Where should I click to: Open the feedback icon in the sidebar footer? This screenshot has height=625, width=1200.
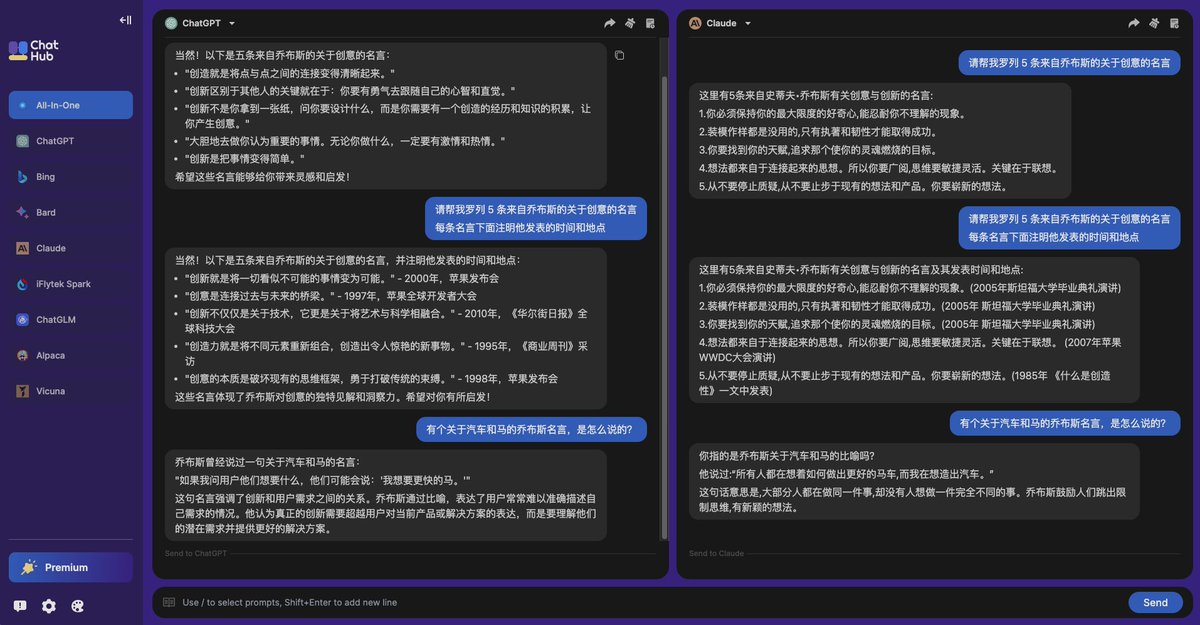coord(20,606)
